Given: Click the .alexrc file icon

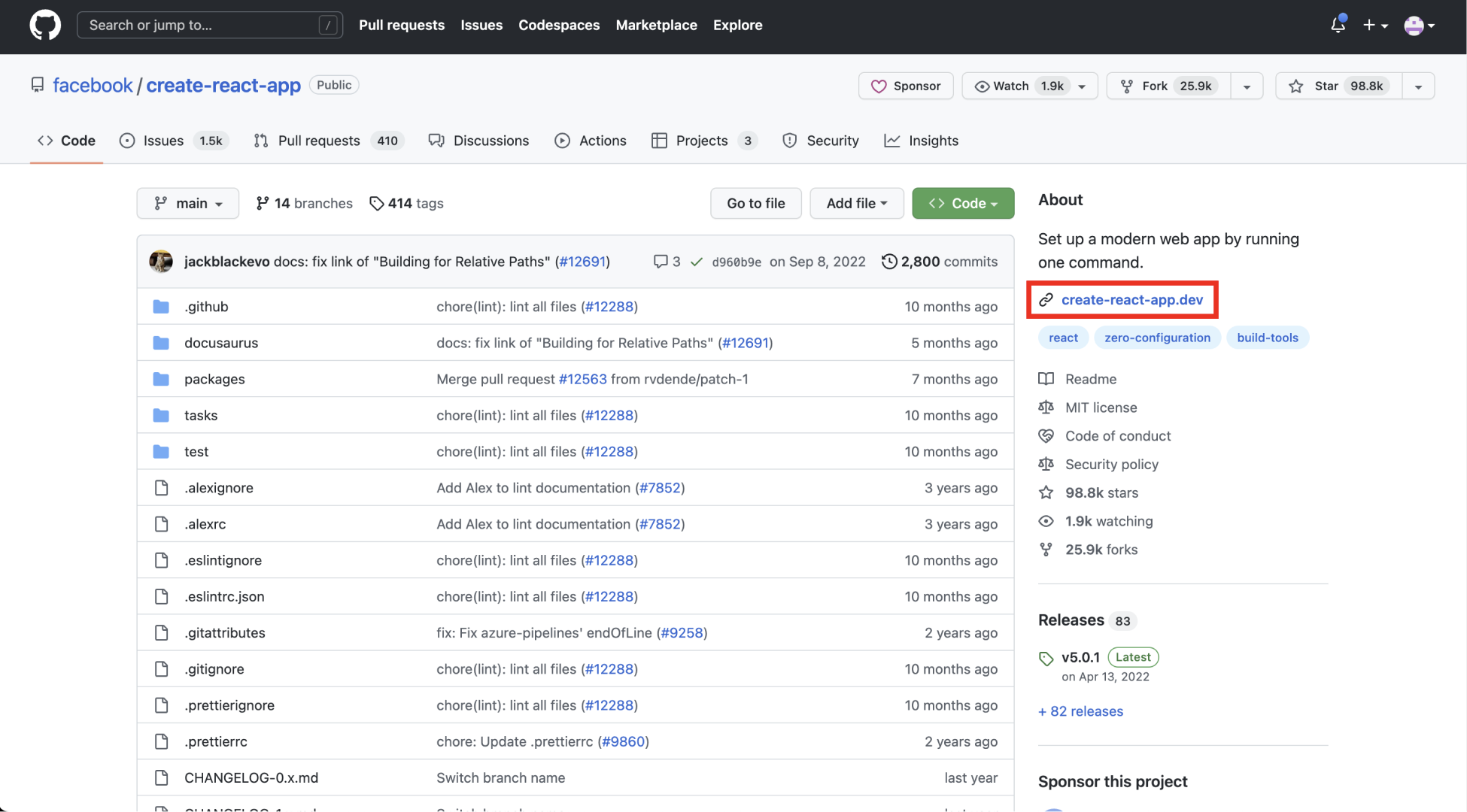Looking at the screenshot, I should point(161,524).
